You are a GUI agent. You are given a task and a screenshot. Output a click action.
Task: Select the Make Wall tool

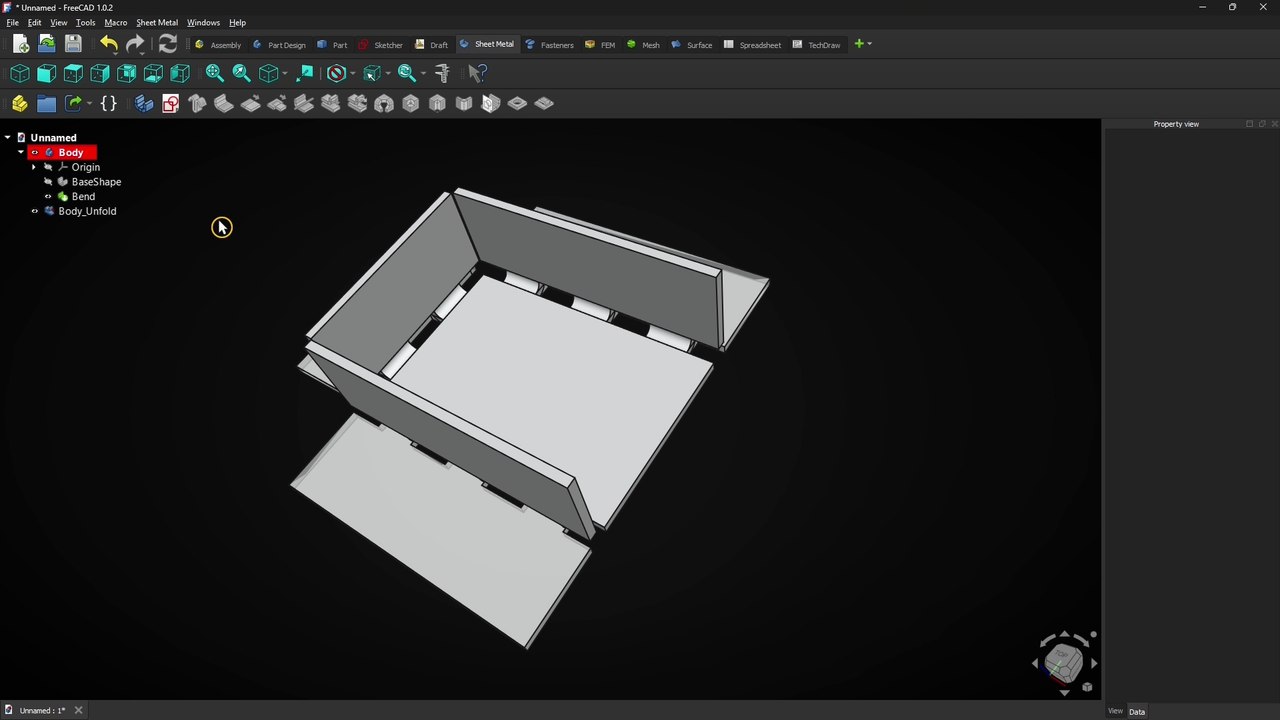[224, 103]
